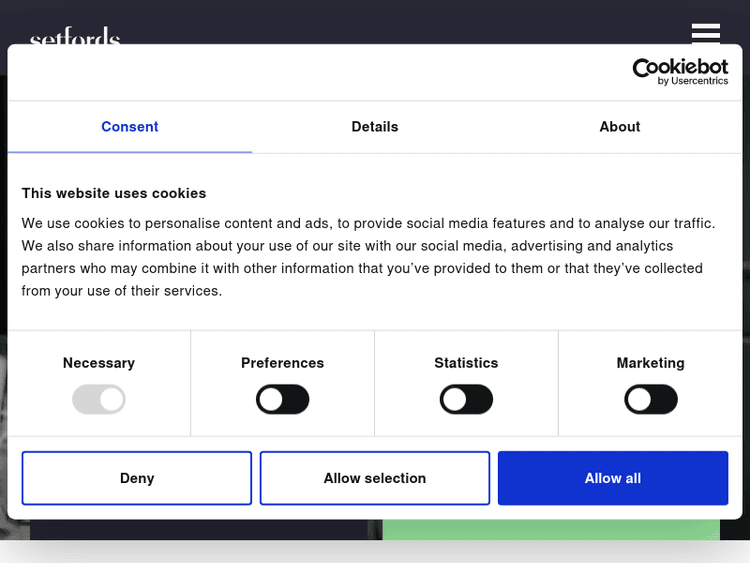Click the Cookiebot by Usercentrics logo
This screenshot has height=563, width=750.
tap(680, 71)
